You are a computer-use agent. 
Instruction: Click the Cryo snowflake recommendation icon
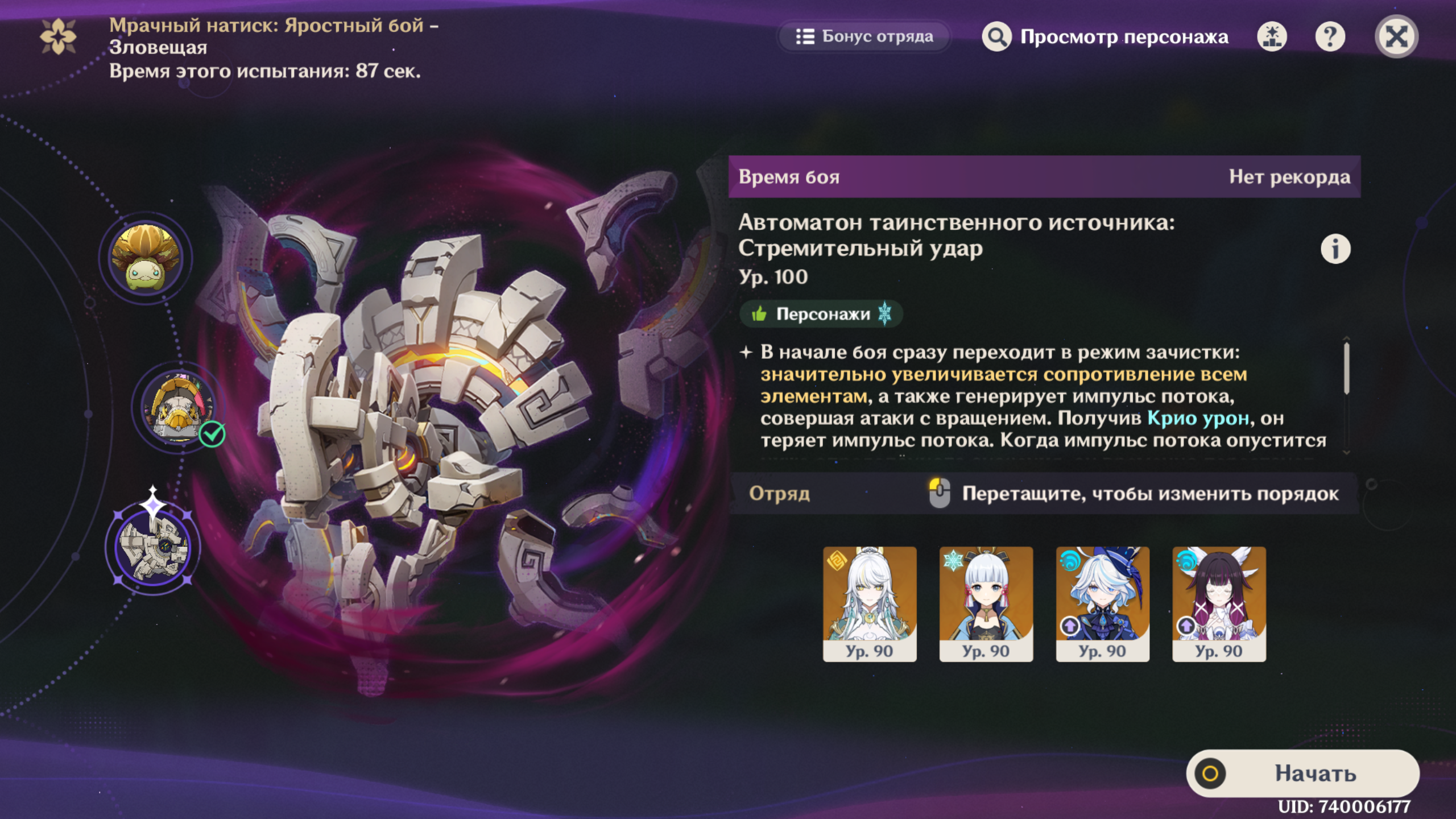(884, 313)
